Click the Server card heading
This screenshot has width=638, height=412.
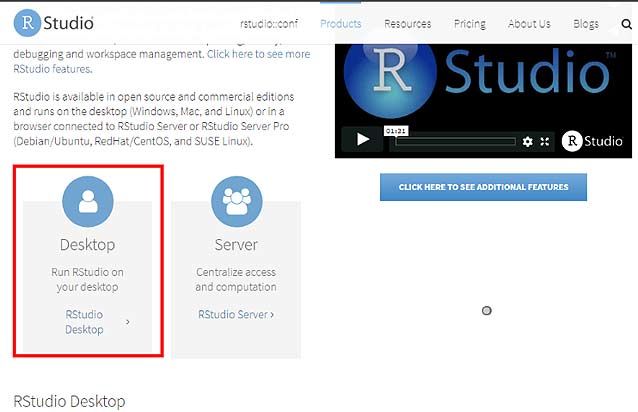236,244
